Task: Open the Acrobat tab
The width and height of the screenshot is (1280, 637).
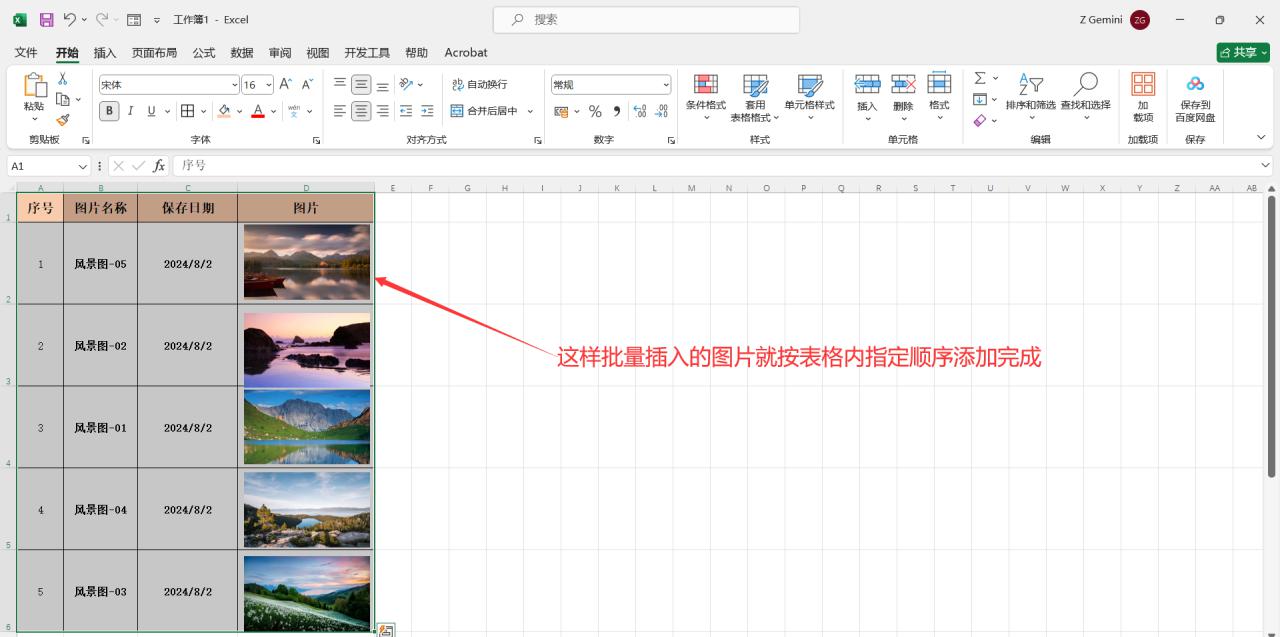Action: coord(466,52)
